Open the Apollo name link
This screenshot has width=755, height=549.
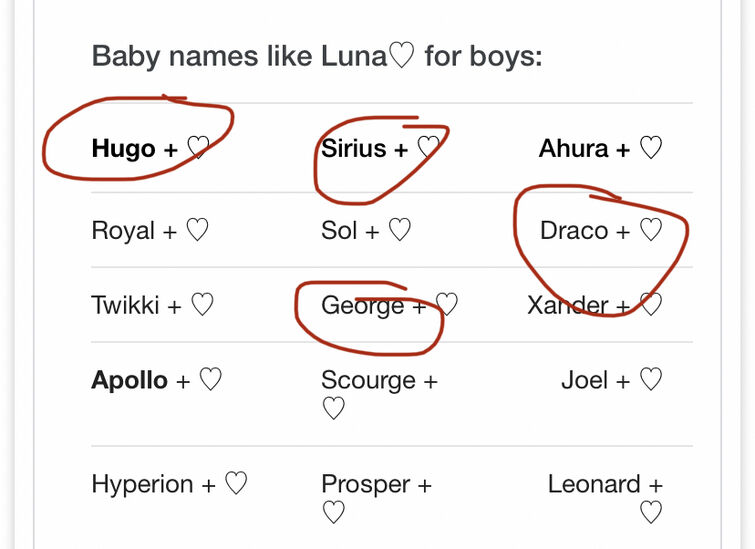[x=129, y=380]
